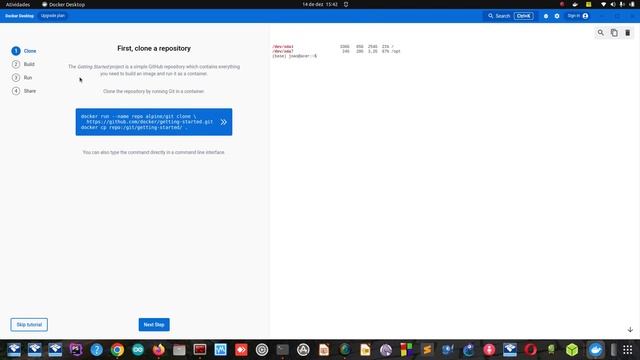Open the Docker Desktop app menu in top bar
The image size is (640, 360).
pyautogui.click(x=64, y=4)
